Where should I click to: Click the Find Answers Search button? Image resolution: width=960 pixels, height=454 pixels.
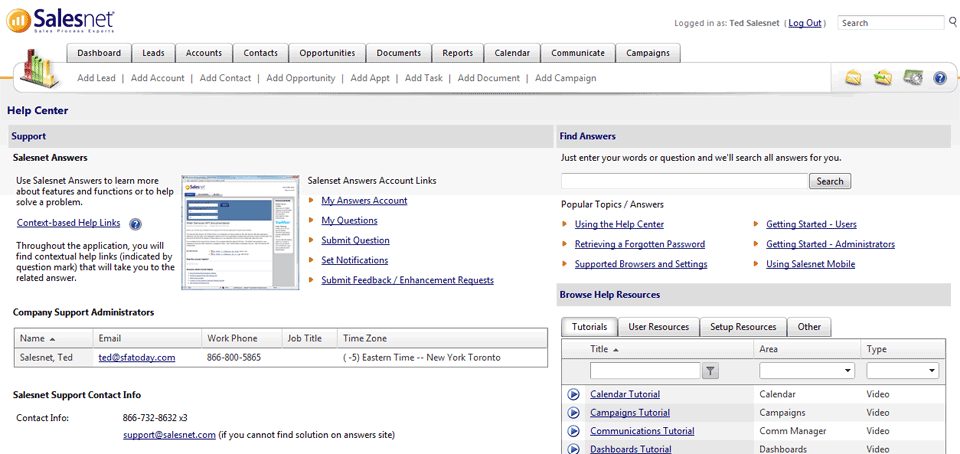point(830,181)
